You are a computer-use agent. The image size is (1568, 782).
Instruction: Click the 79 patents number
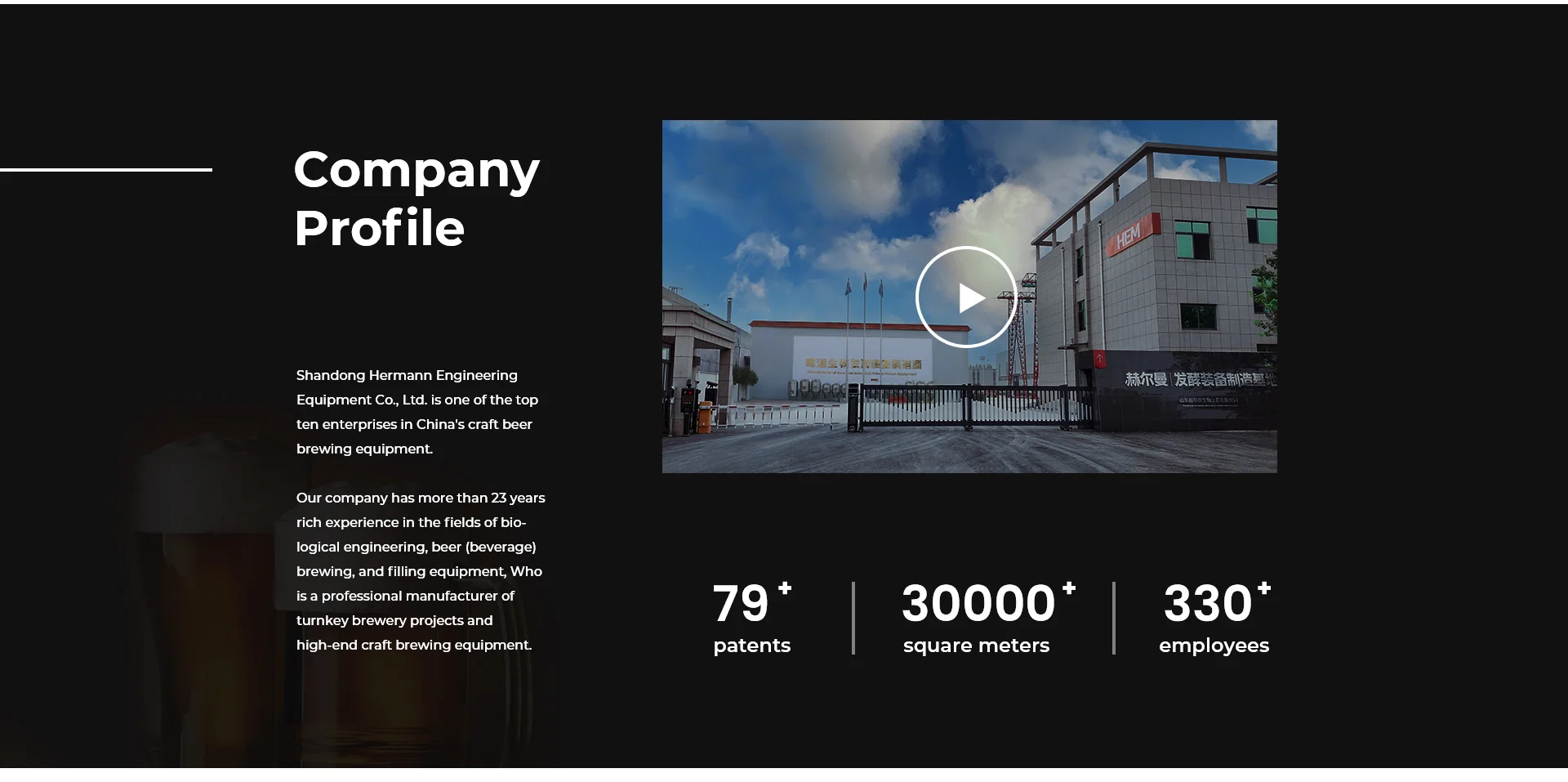(x=741, y=604)
